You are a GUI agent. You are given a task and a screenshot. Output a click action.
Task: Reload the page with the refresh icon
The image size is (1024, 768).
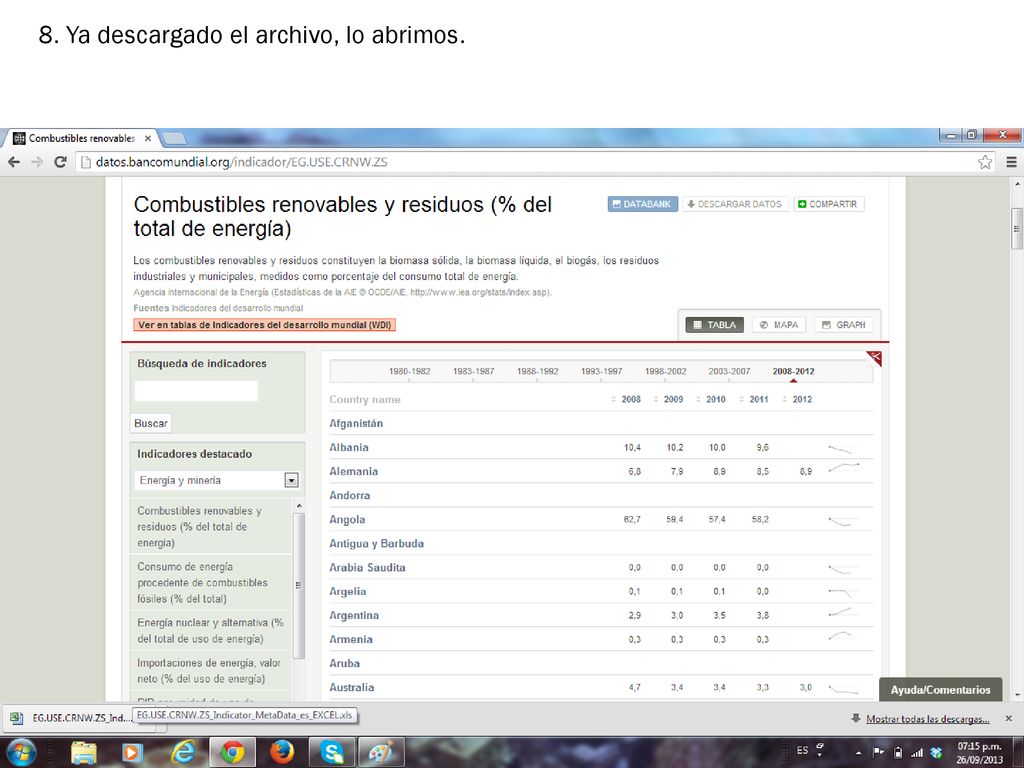click(x=60, y=162)
